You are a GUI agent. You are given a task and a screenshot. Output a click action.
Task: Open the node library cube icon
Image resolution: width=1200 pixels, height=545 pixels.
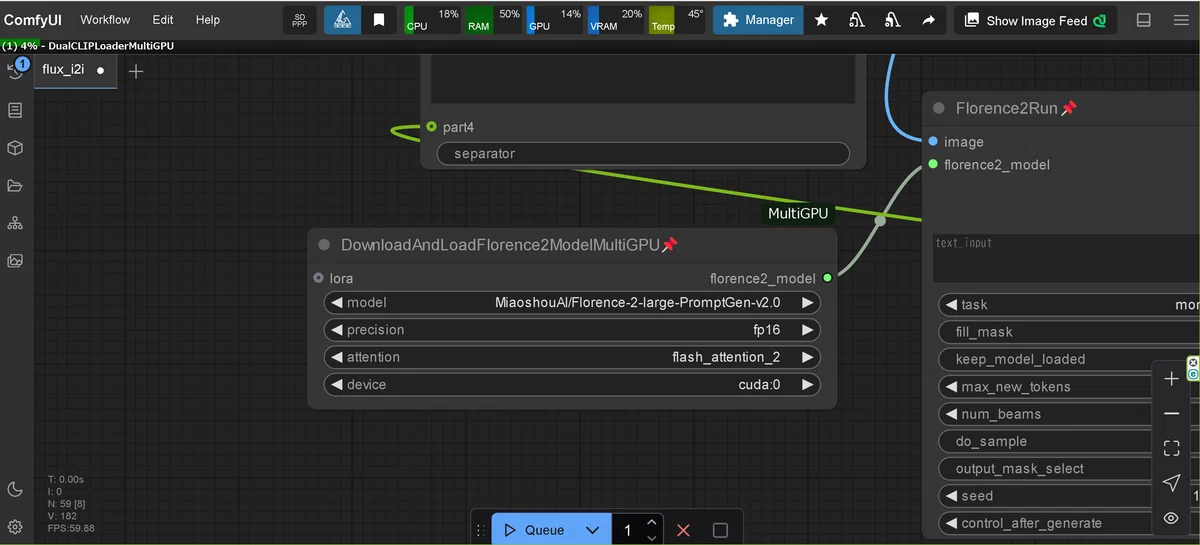(15, 148)
